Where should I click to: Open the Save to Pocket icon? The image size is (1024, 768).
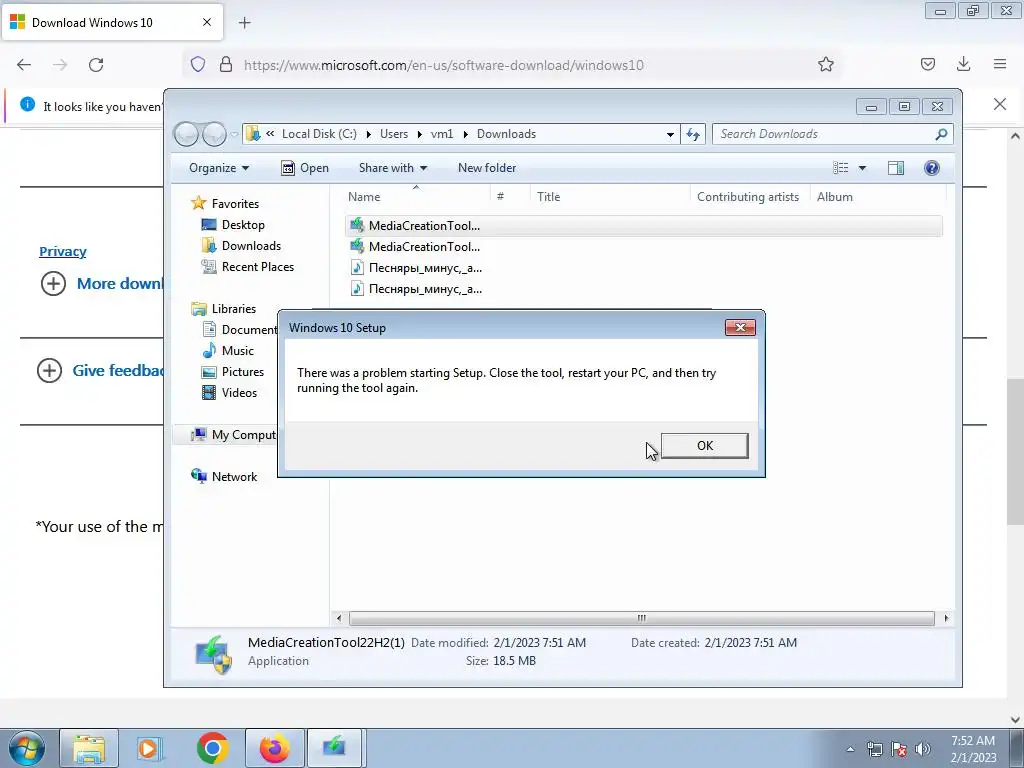[x=927, y=64]
